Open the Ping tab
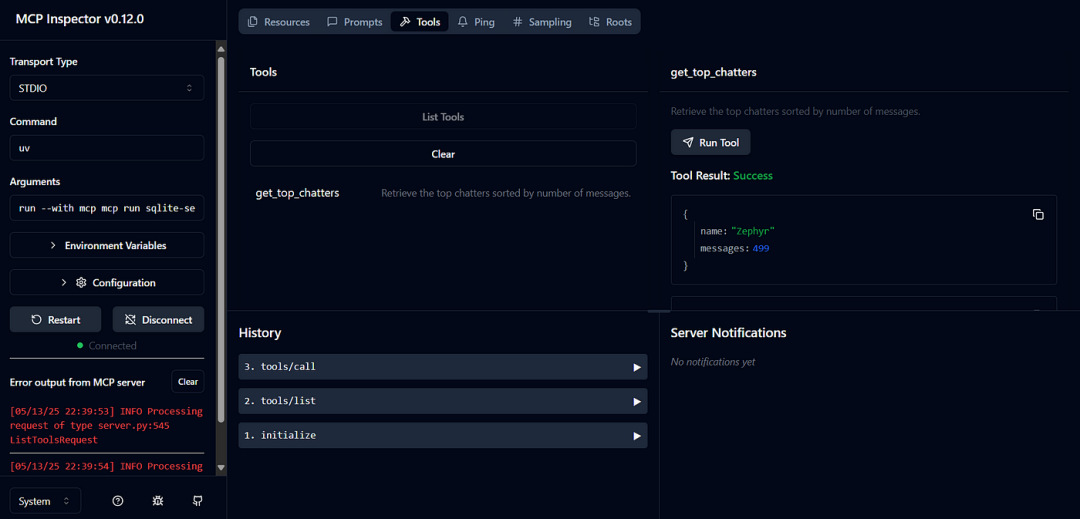Image resolution: width=1080 pixels, height=519 pixels. pyautogui.click(x=475, y=22)
